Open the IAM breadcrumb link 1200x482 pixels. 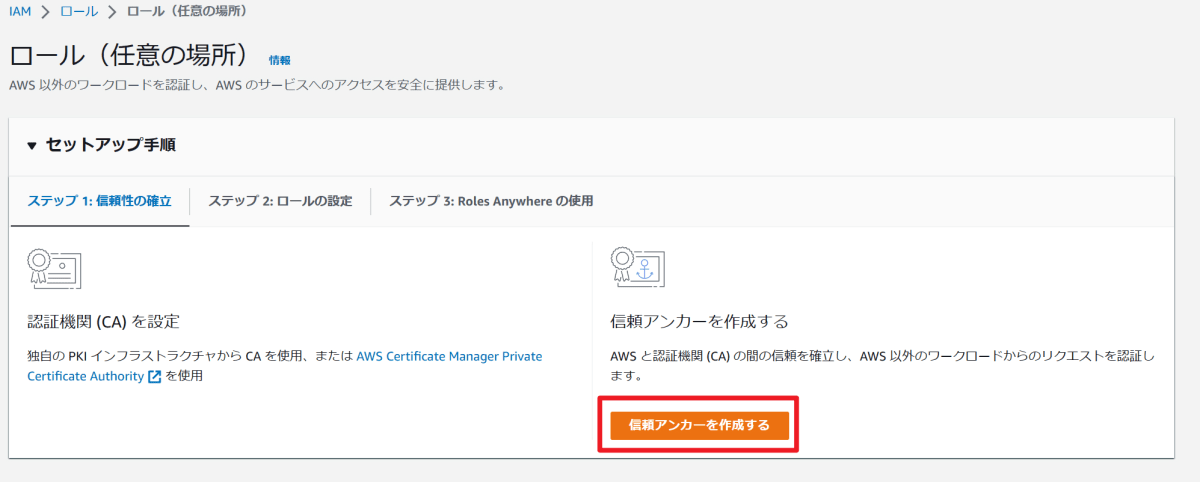[x=20, y=12]
